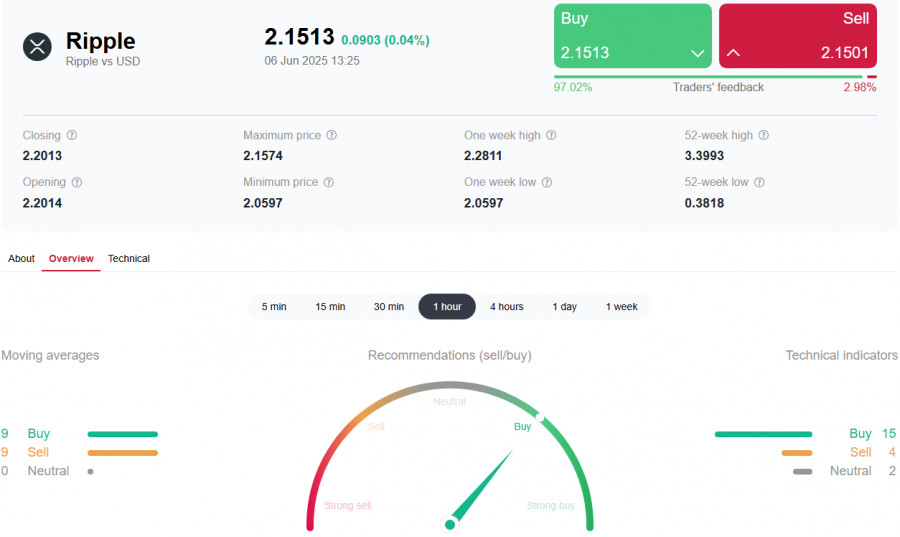Image resolution: width=900 pixels, height=537 pixels.
Task: Click the Moving averages orange Sell bar
Action: [x=123, y=453]
